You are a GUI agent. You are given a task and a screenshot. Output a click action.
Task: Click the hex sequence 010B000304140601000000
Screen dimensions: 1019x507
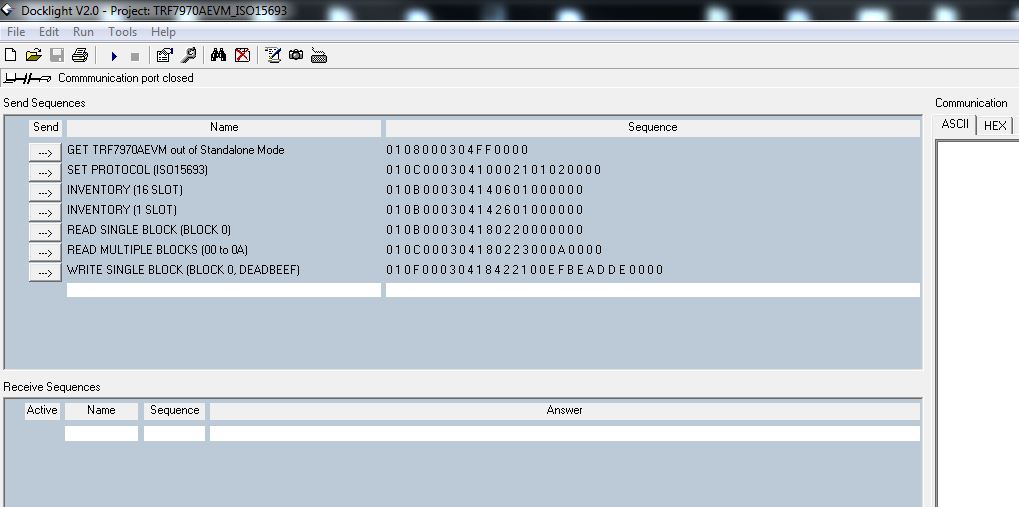tap(485, 190)
